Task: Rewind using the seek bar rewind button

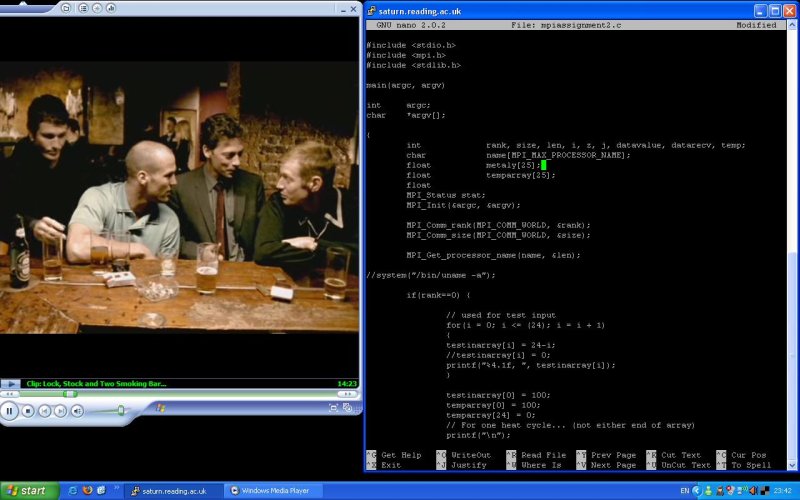Action: [x=9, y=394]
